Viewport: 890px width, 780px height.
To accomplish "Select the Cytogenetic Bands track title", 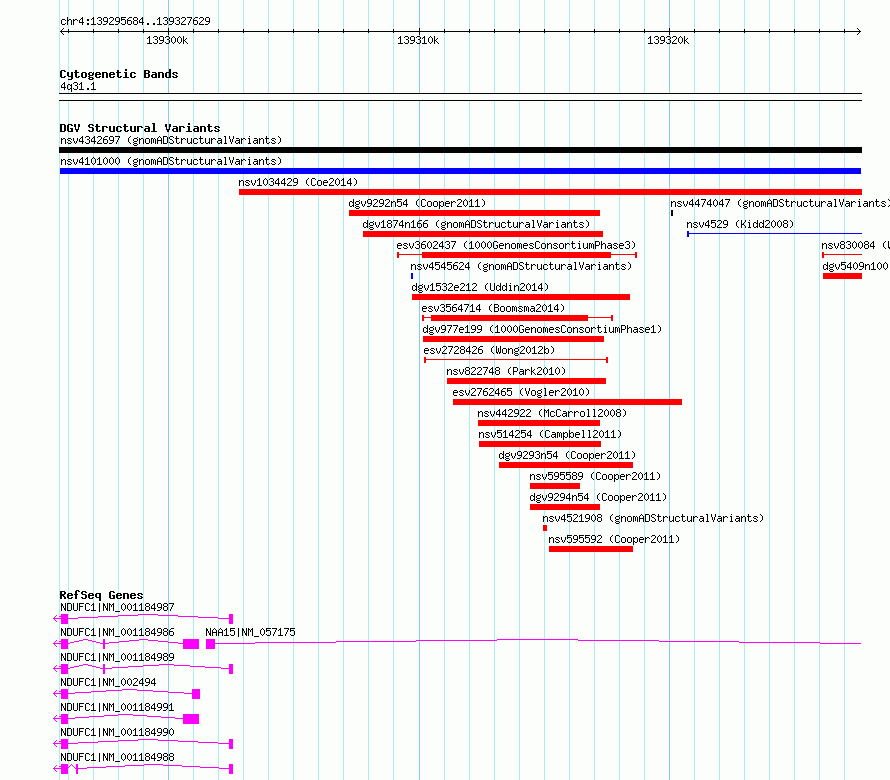I will coord(119,74).
